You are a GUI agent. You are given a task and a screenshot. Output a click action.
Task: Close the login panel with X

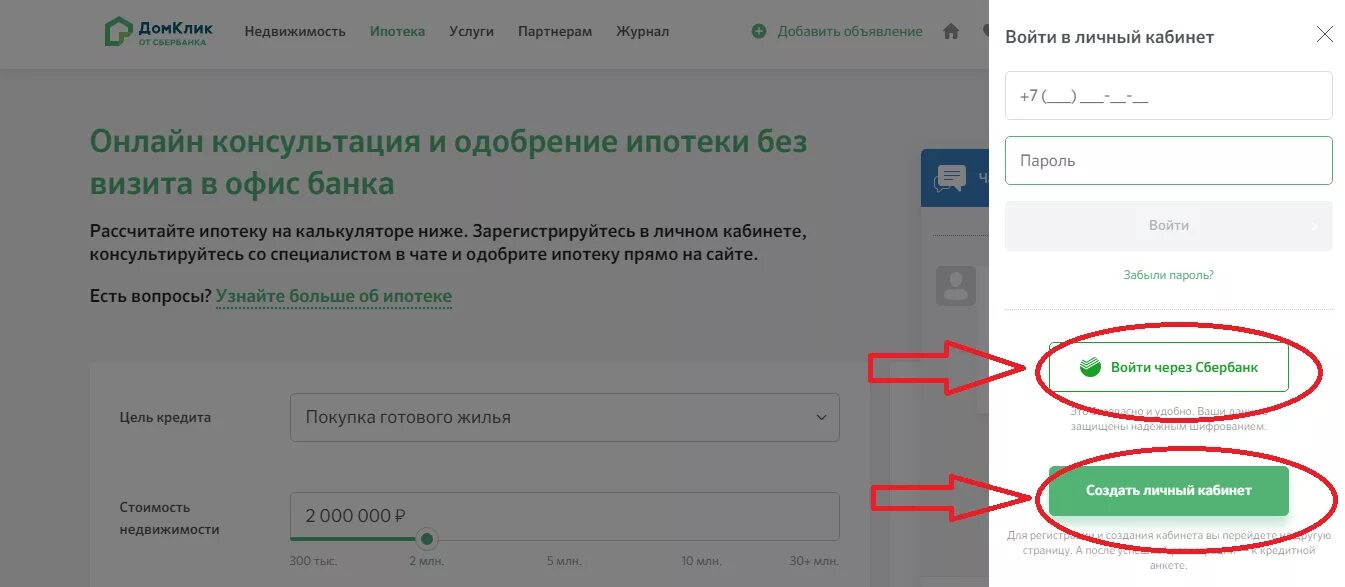[1324, 35]
